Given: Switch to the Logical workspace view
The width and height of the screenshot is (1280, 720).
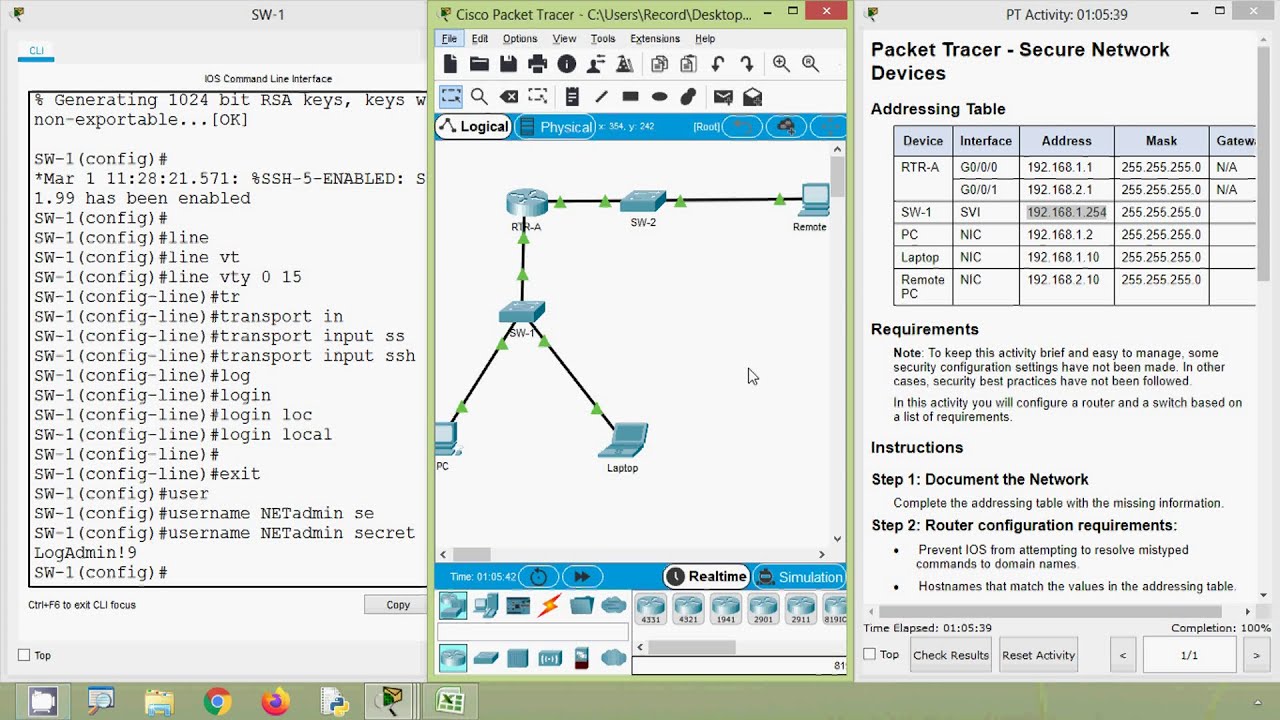Looking at the screenshot, I should [x=474, y=126].
